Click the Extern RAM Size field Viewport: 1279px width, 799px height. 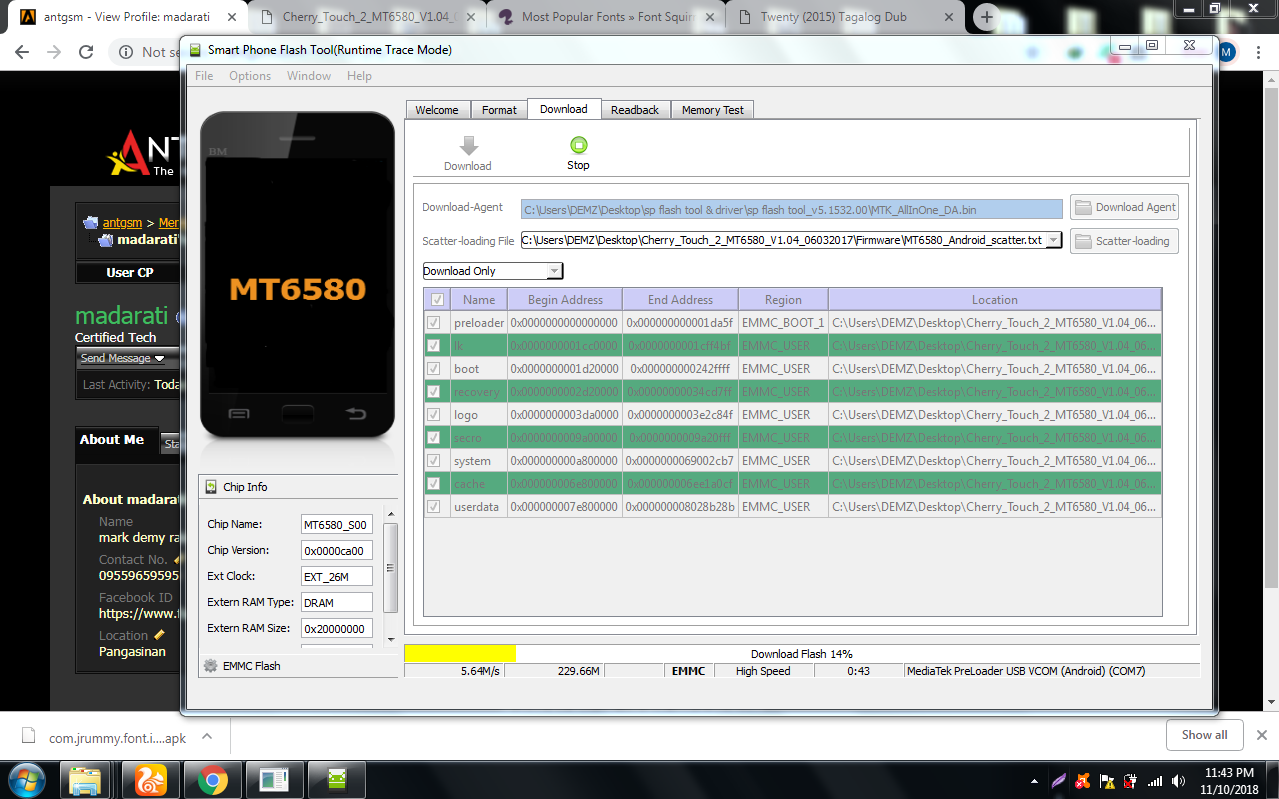point(336,629)
